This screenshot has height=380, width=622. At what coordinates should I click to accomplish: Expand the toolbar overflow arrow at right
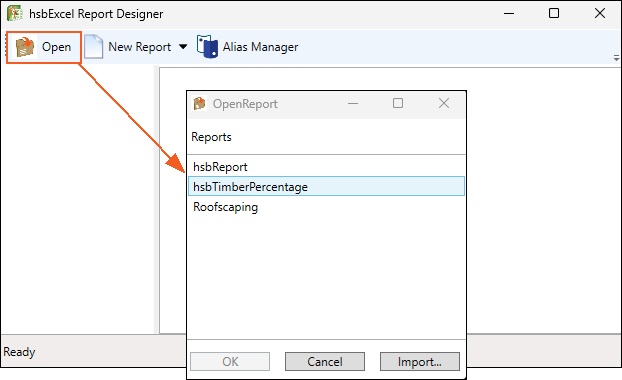click(616, 58)
